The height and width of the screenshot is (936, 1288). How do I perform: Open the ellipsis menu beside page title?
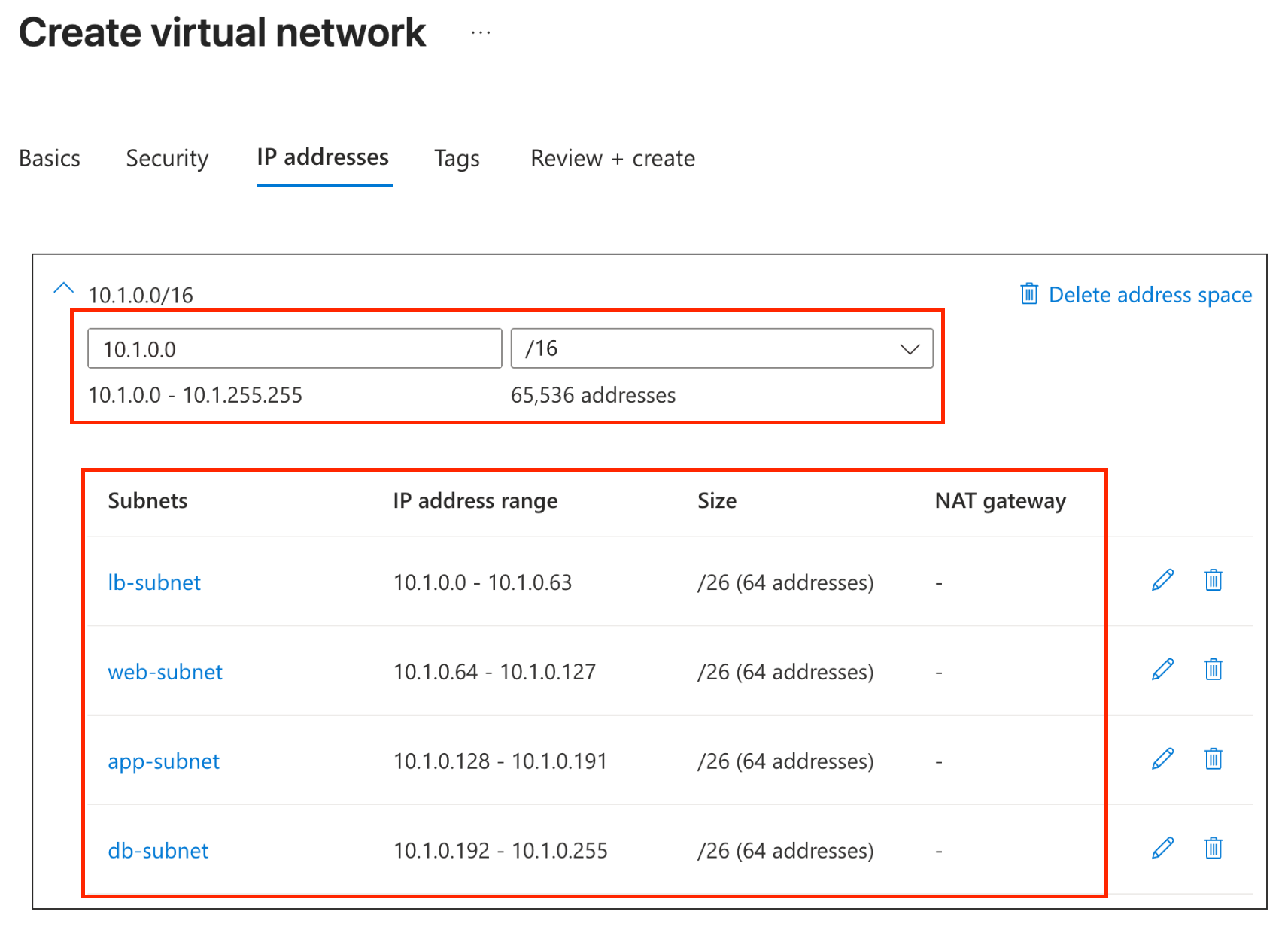[x=481, y=33]
